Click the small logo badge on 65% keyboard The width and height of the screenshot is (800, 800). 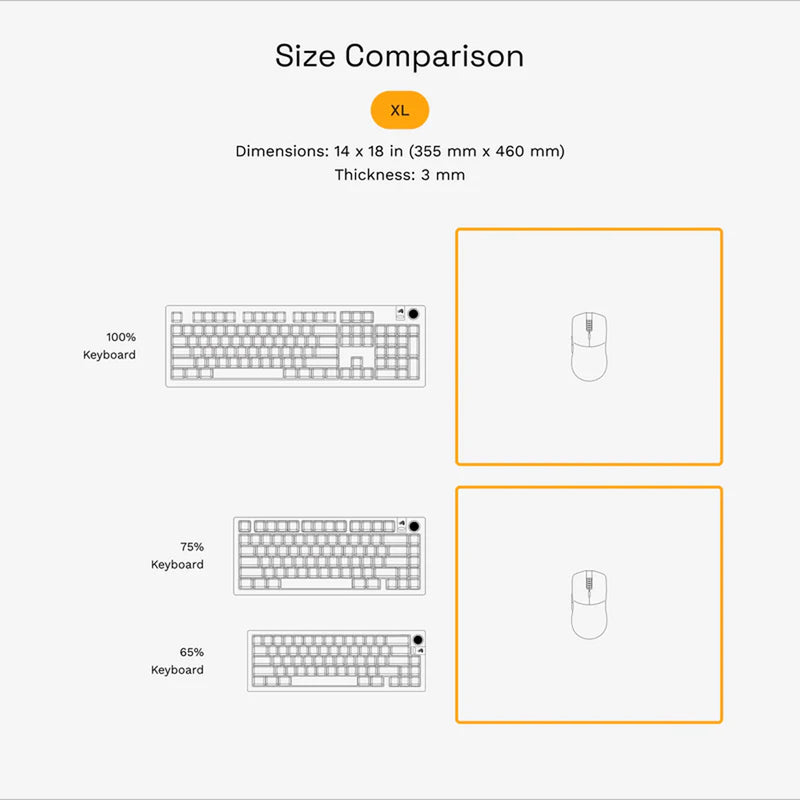click(x=419, y=651)
